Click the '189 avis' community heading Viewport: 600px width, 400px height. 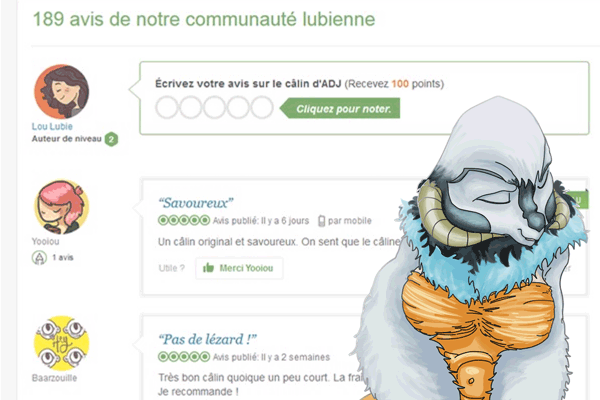(204, 19)
